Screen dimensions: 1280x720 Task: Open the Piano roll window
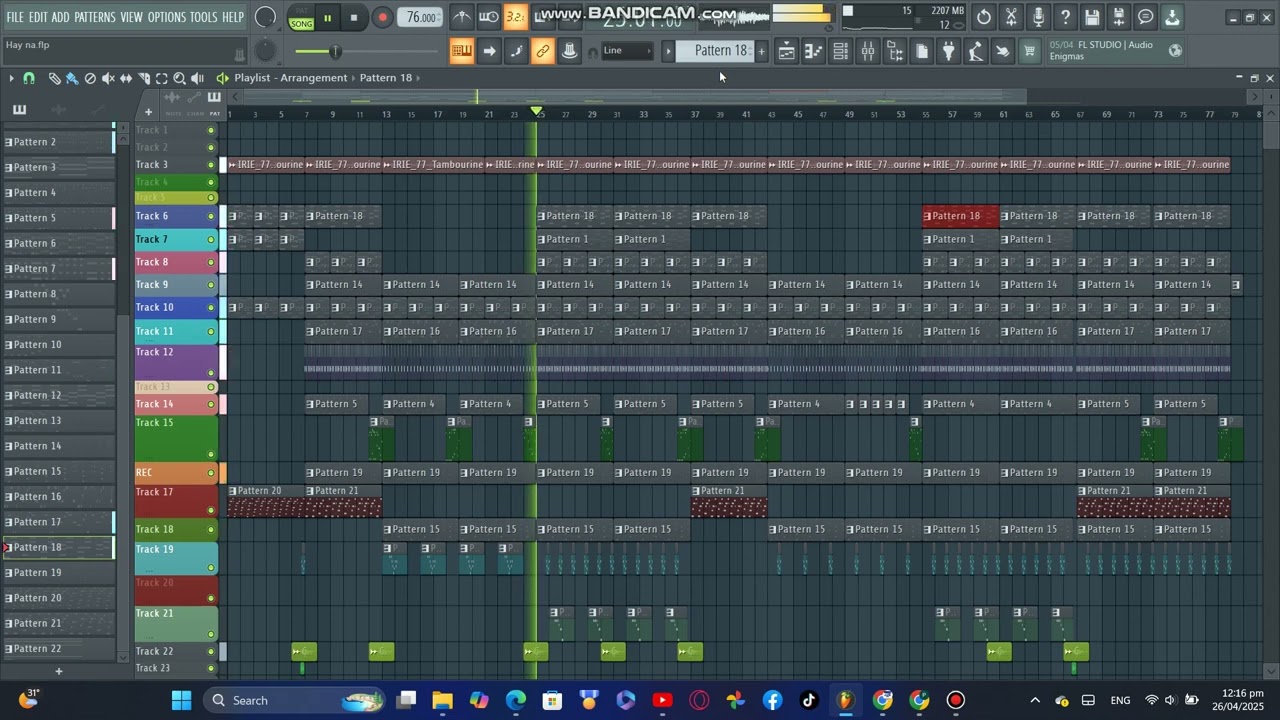[x=814, y=51]
